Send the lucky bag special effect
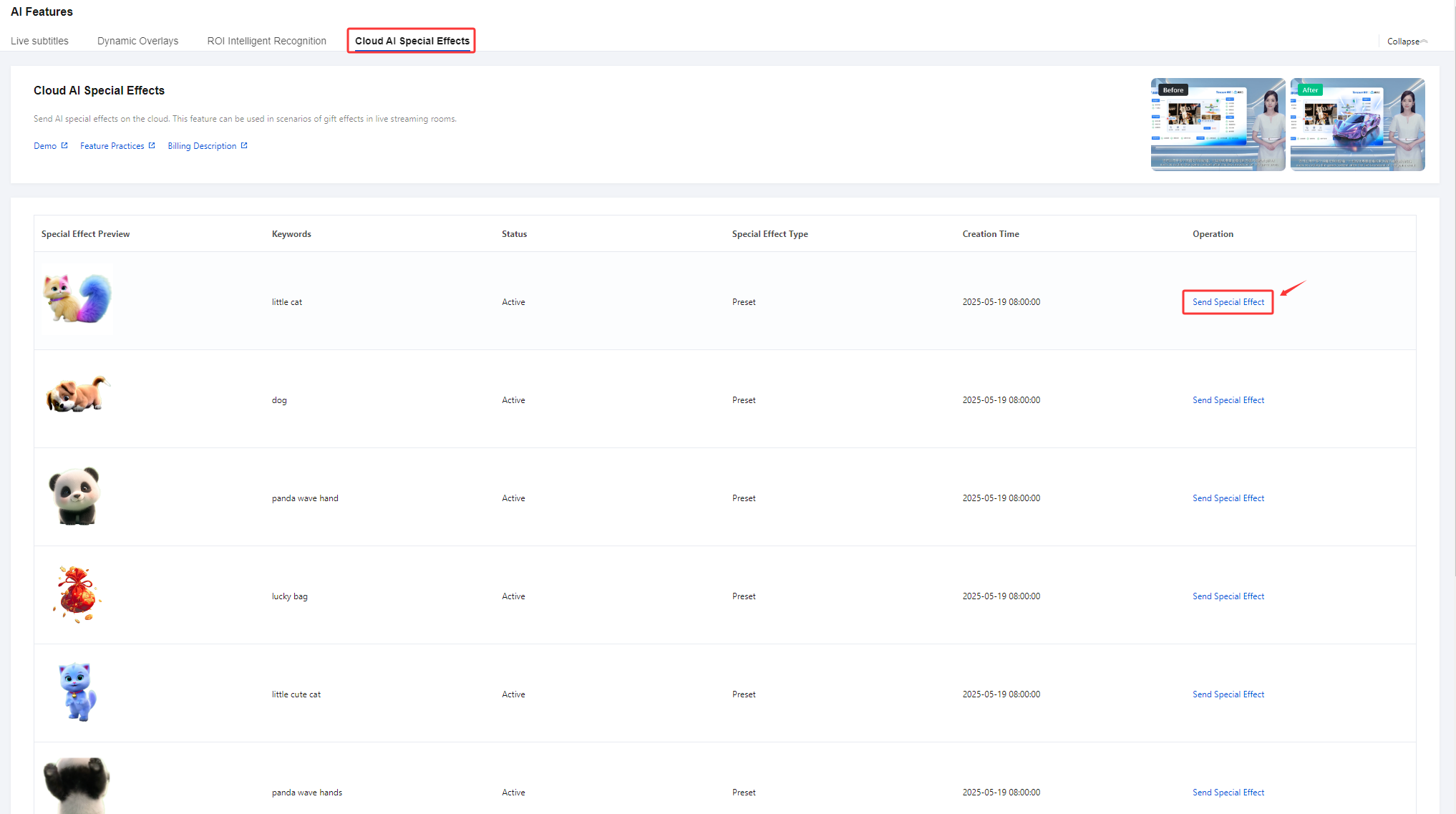1456x814 pixels. point(1228,596)
